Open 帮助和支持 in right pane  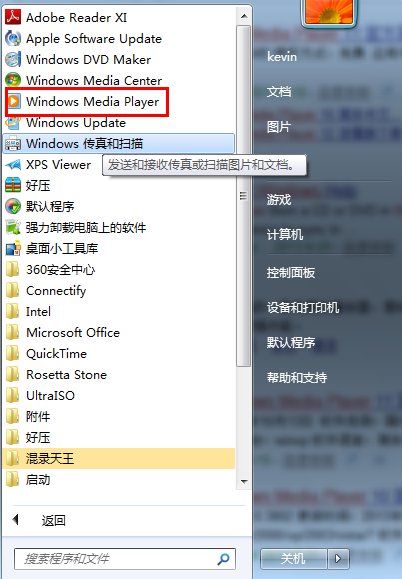(x=297, y=377)
